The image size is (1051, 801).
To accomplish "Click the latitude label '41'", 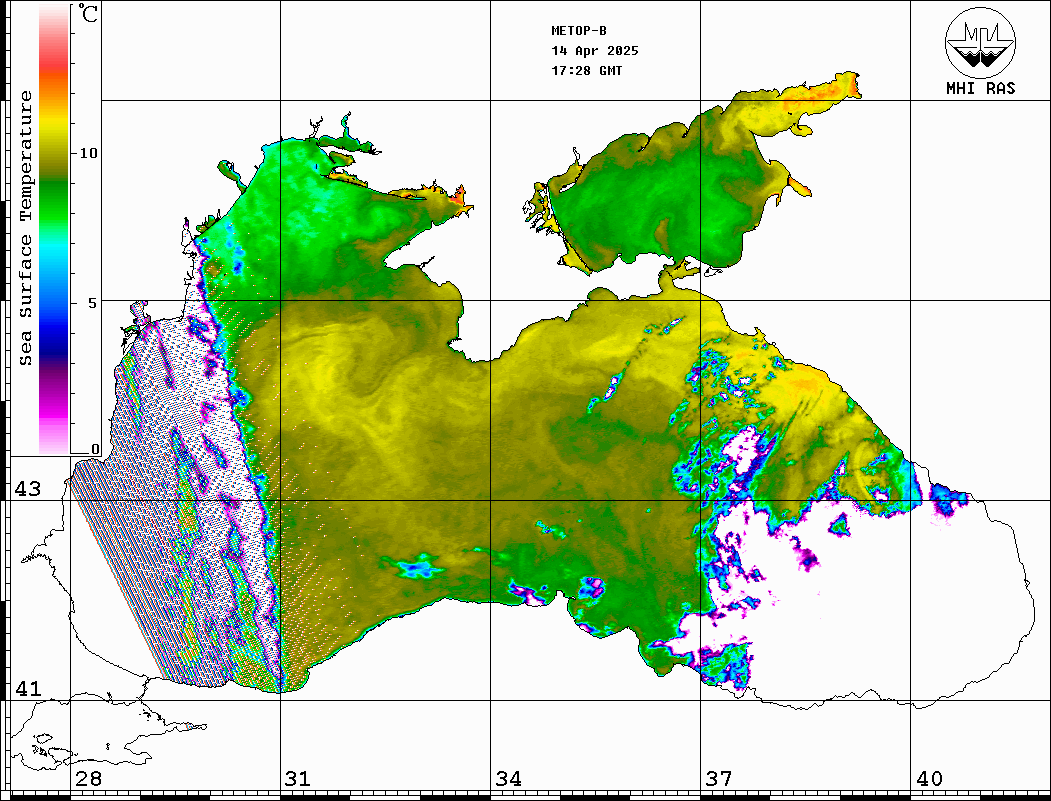I will 28,688.
